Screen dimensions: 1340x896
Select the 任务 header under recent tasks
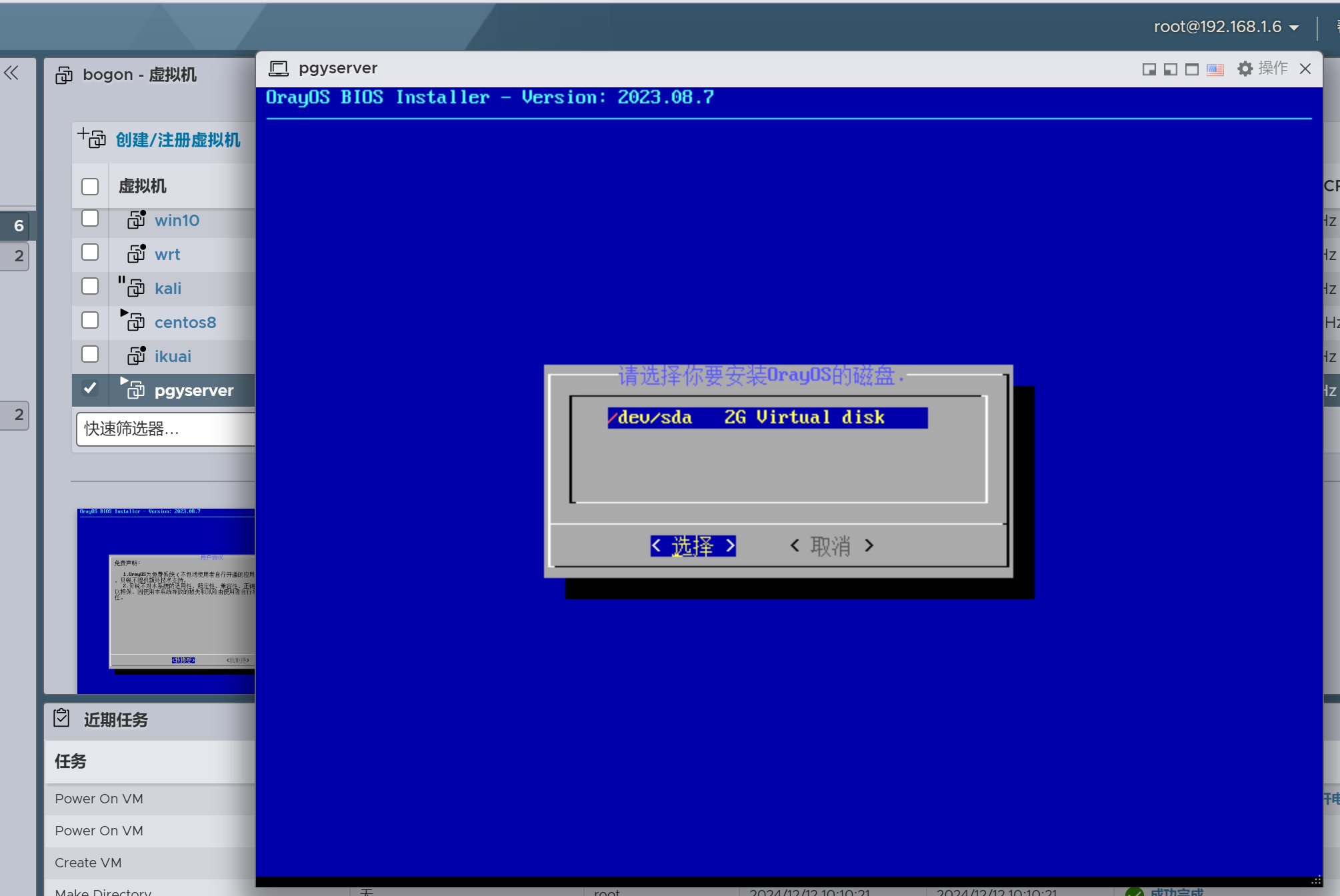[x=69, y=761]
